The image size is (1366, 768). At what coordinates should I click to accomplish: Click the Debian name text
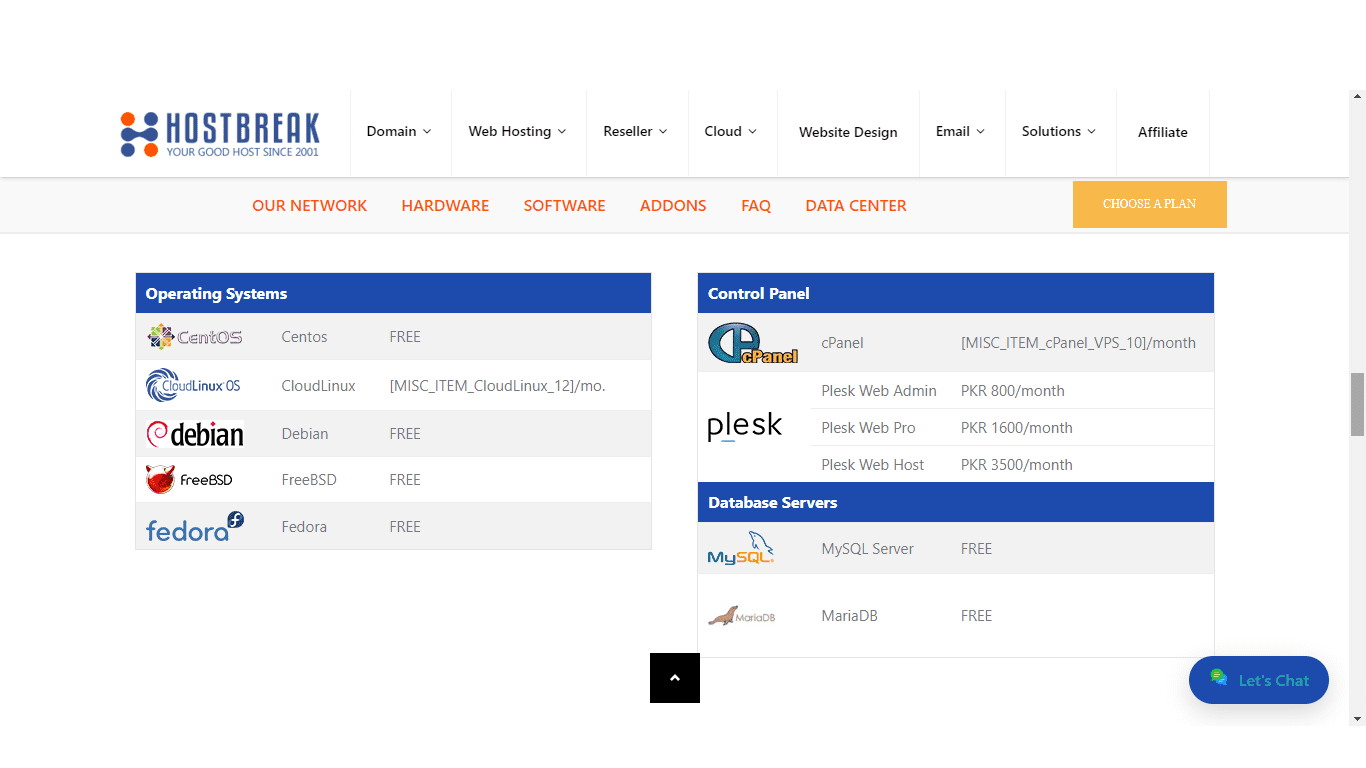coord(305,434)
